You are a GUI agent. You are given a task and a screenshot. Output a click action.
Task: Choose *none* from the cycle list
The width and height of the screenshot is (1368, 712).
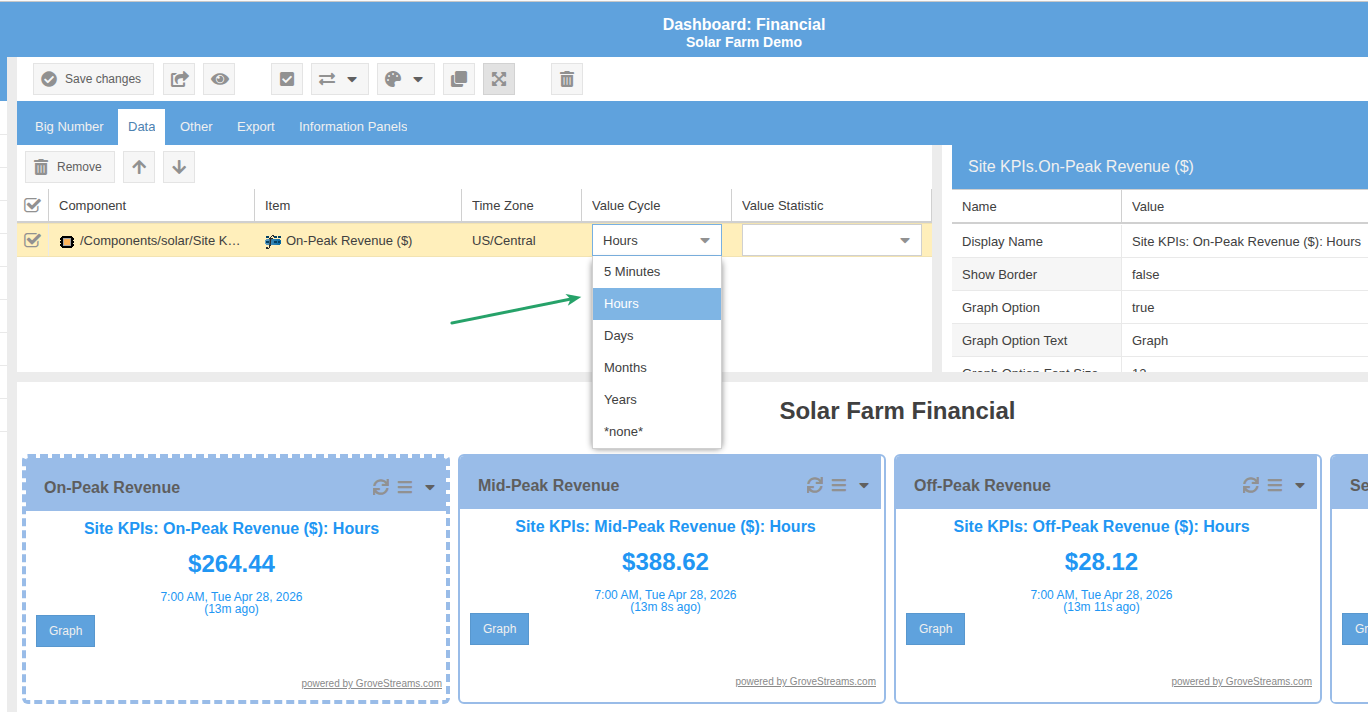click(657, 432)
